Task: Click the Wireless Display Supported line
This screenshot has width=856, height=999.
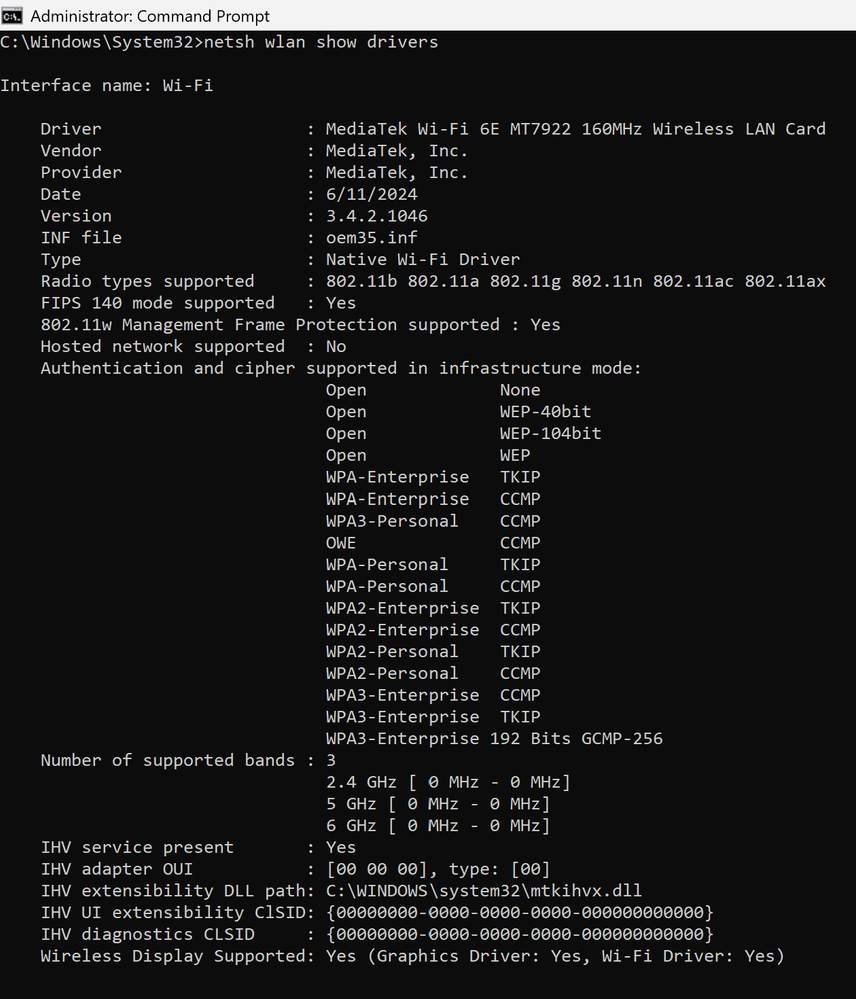Action: (413, 956)
